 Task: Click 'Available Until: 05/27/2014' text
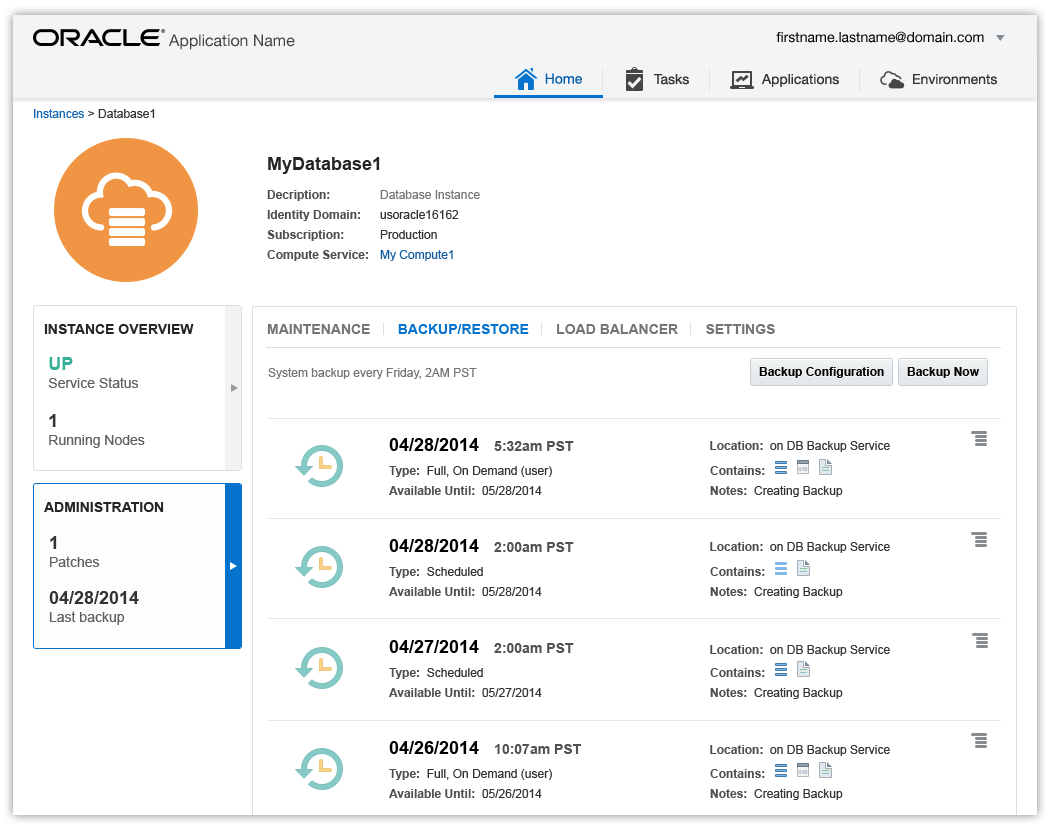pos(465,693)
